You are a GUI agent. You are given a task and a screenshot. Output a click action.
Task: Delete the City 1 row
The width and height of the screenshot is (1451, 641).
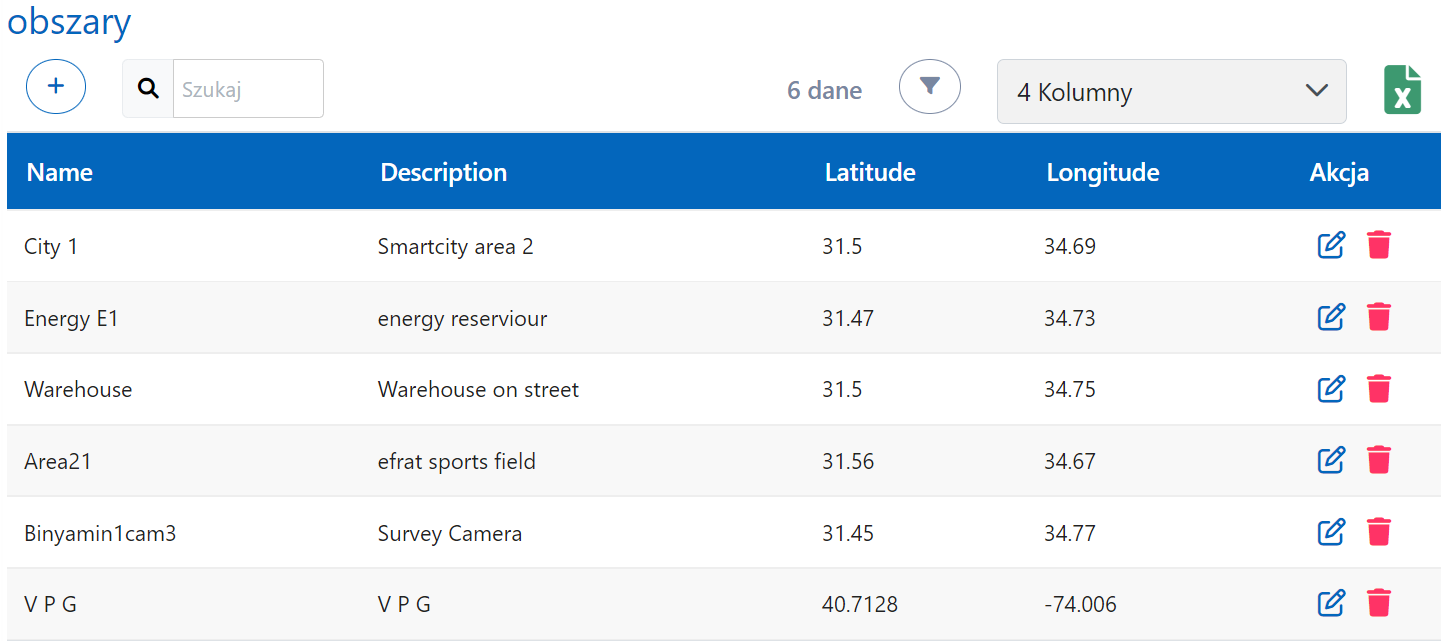(x=1379, y=245)
